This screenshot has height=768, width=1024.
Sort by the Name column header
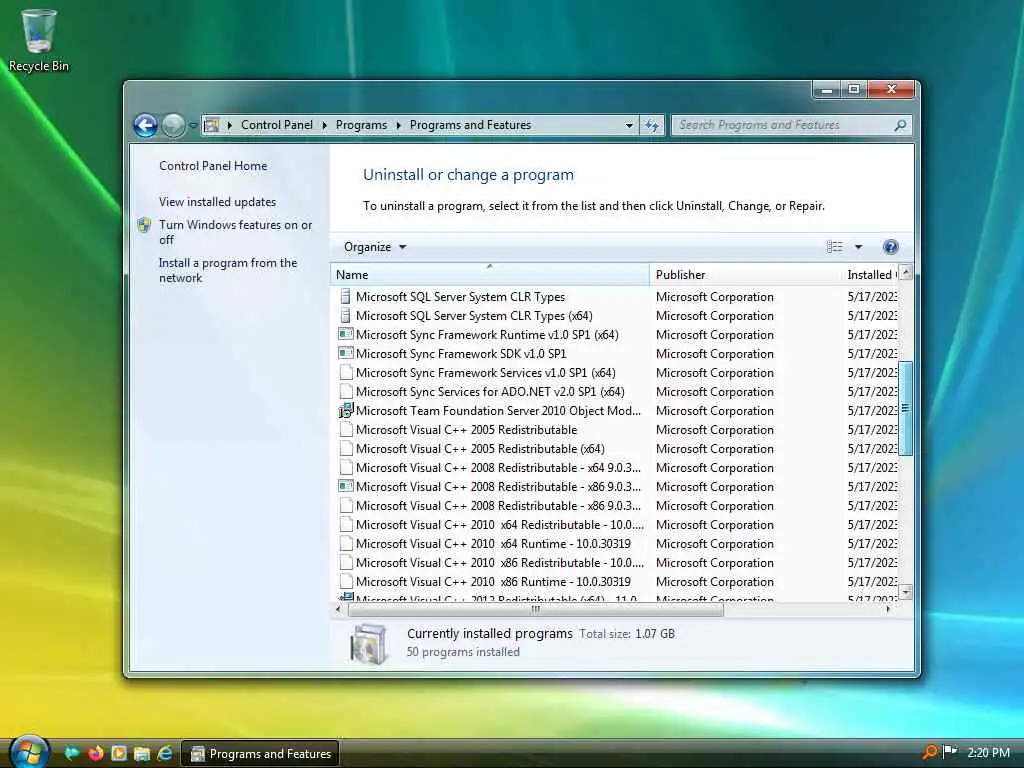click(490, 274)
